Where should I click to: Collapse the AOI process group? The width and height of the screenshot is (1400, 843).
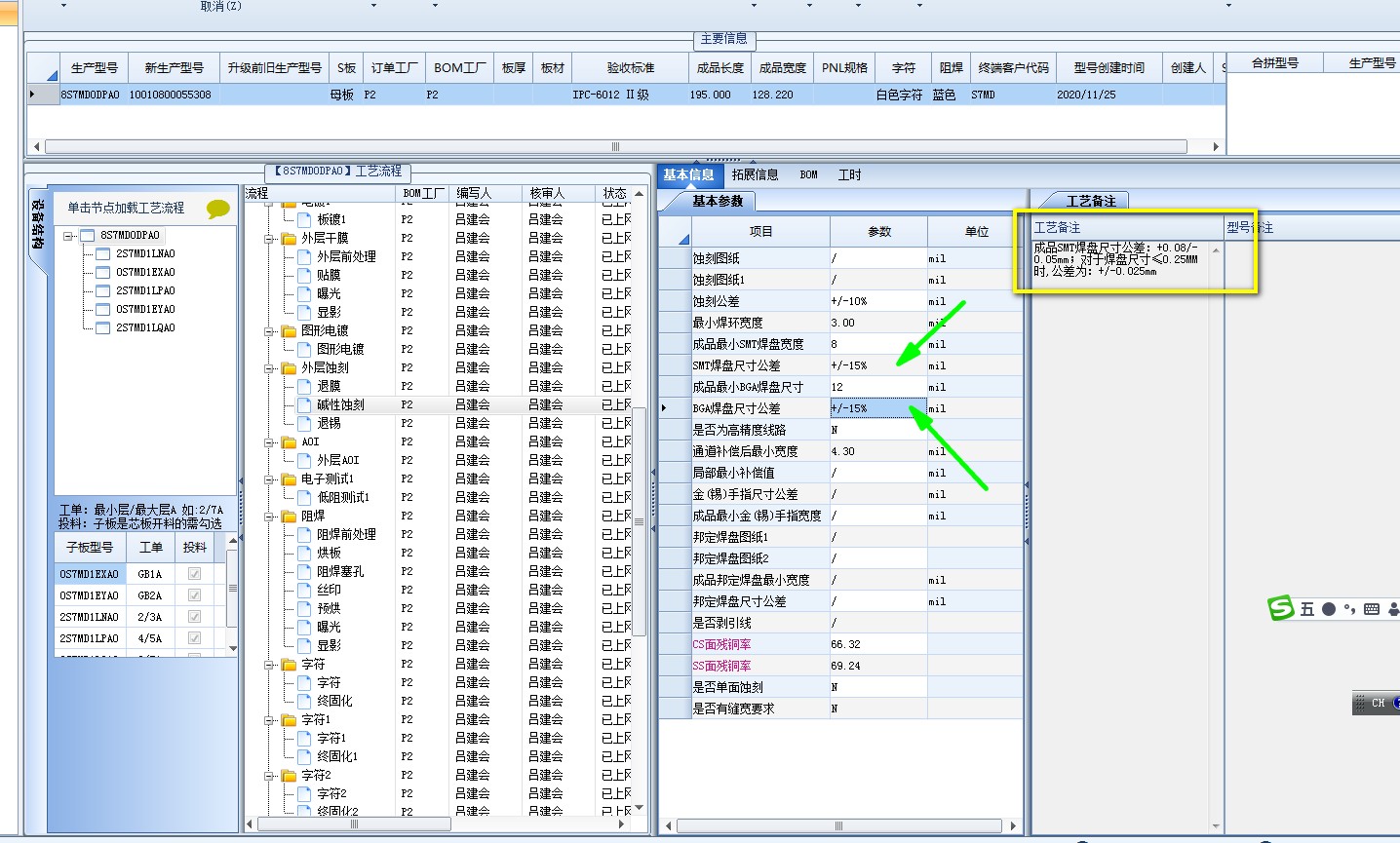(269, 441)
